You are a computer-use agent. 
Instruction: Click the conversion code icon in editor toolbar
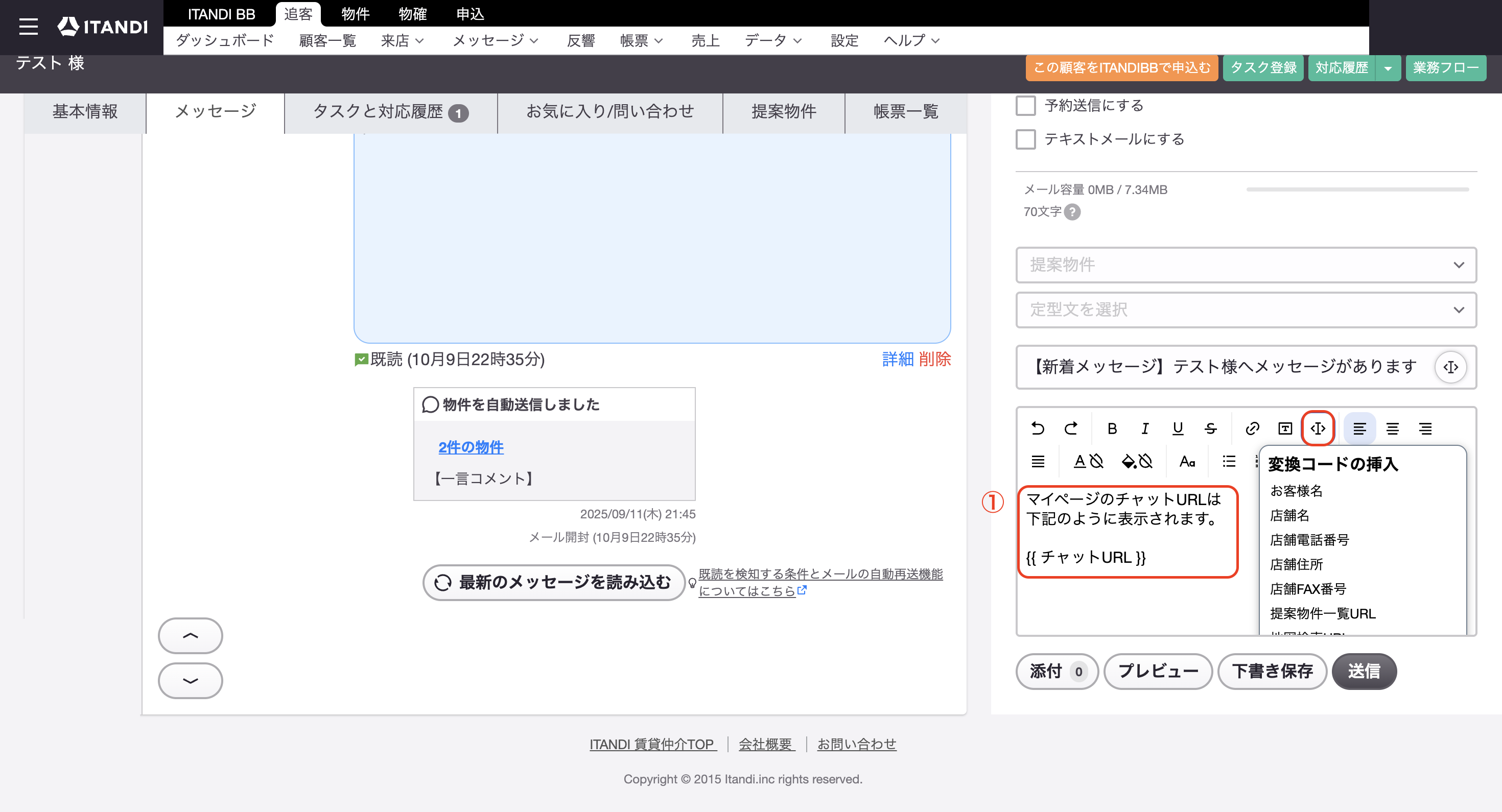click(x=1318, y=428)
